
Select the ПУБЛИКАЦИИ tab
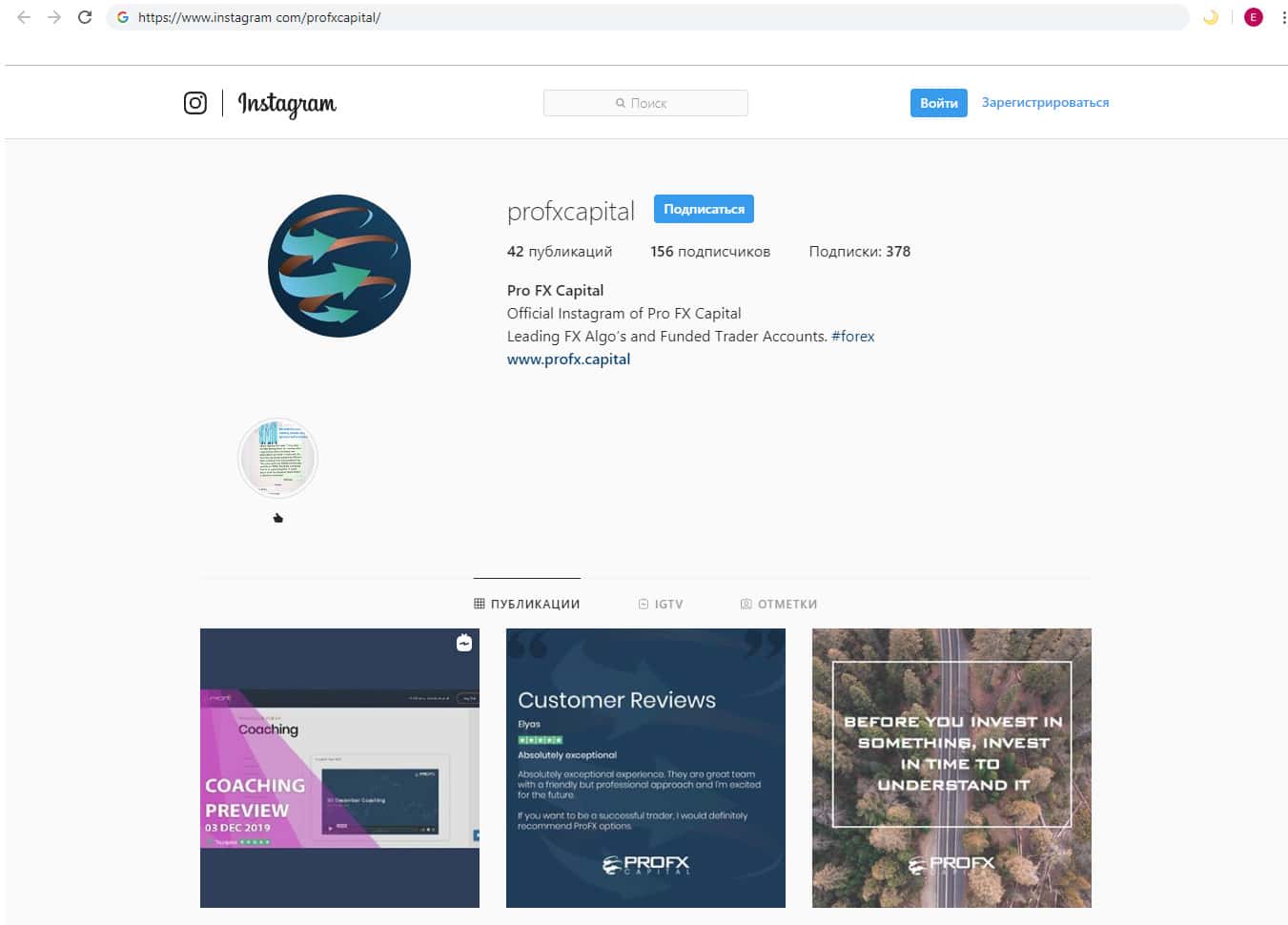(x=527, y=604)
